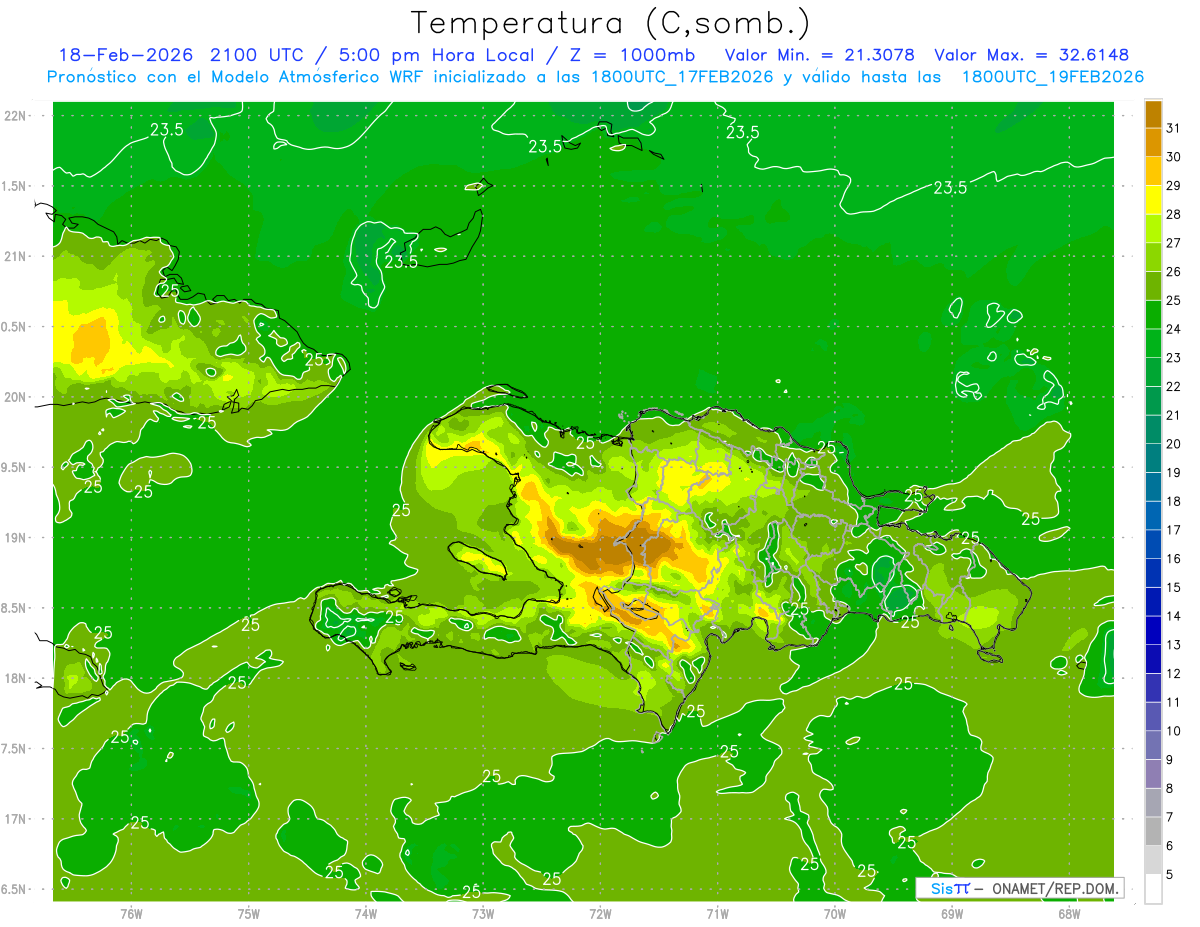
Task: Click the olive legend swatch between 25 and 26
Action: [x=1153, y=286]
